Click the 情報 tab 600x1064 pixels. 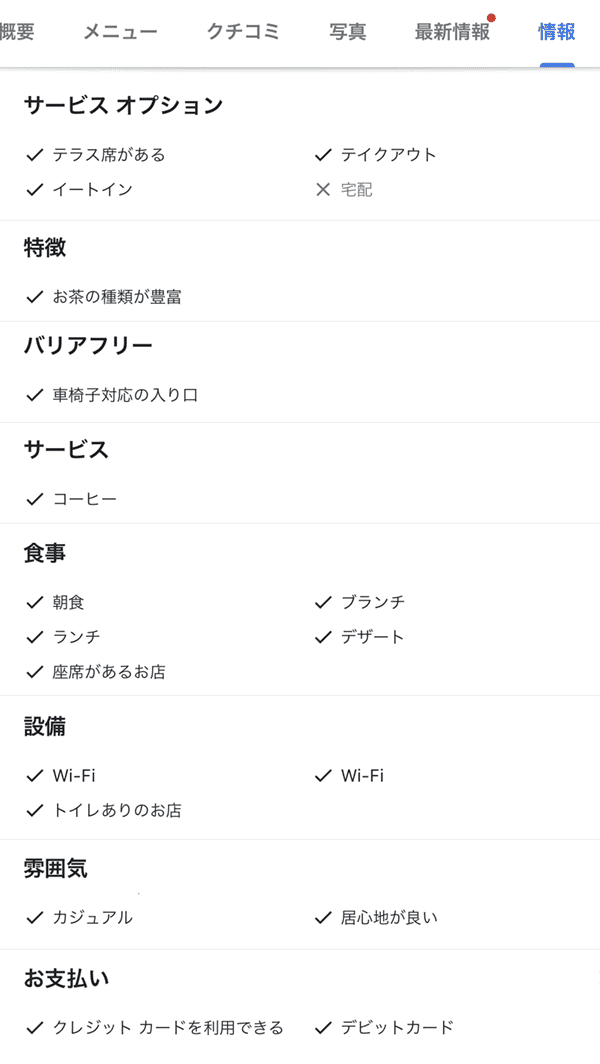pos(557,32)
